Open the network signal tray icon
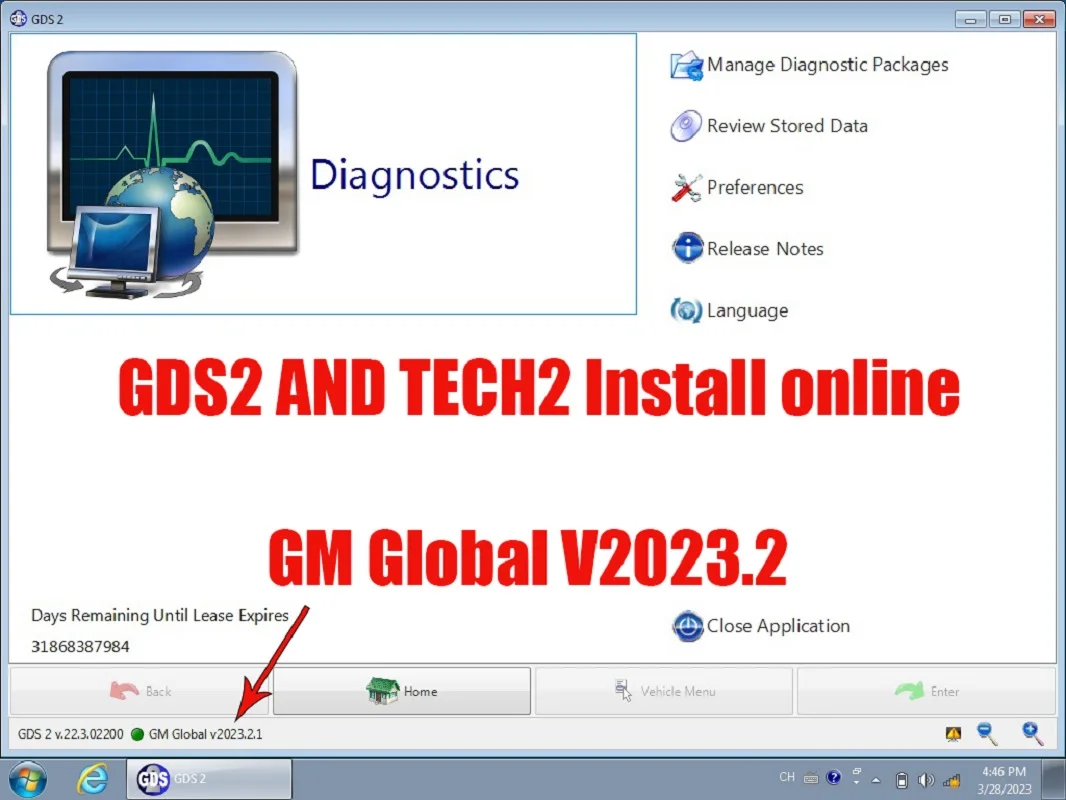 [x=951, y=780]
